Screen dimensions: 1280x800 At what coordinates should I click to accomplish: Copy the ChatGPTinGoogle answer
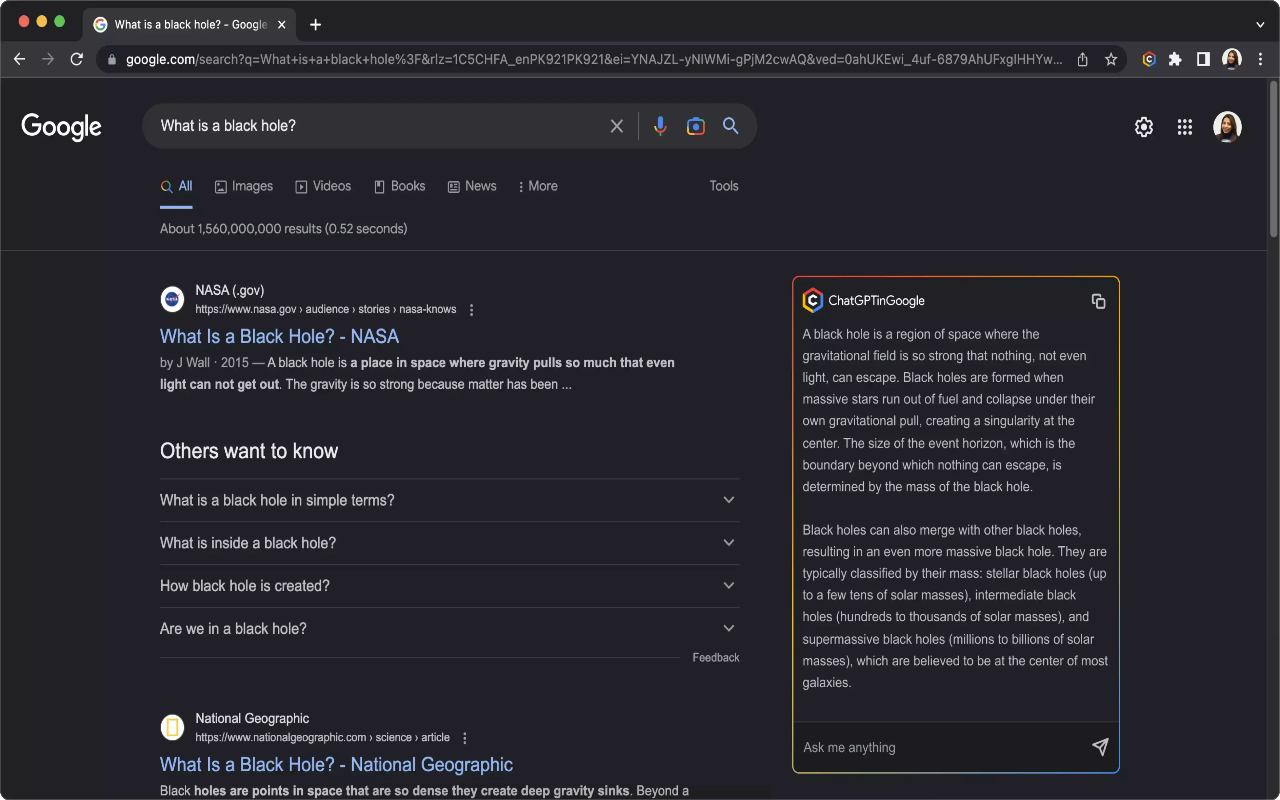1098,301
